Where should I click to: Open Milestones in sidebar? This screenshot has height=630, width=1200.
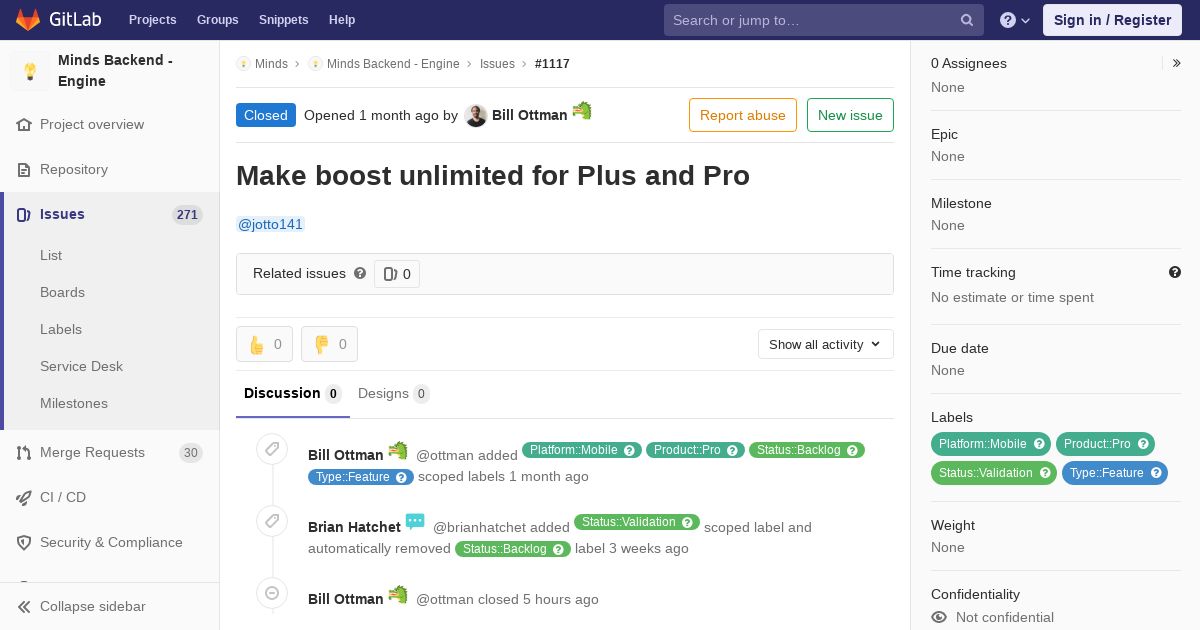(x=74, y=403)
